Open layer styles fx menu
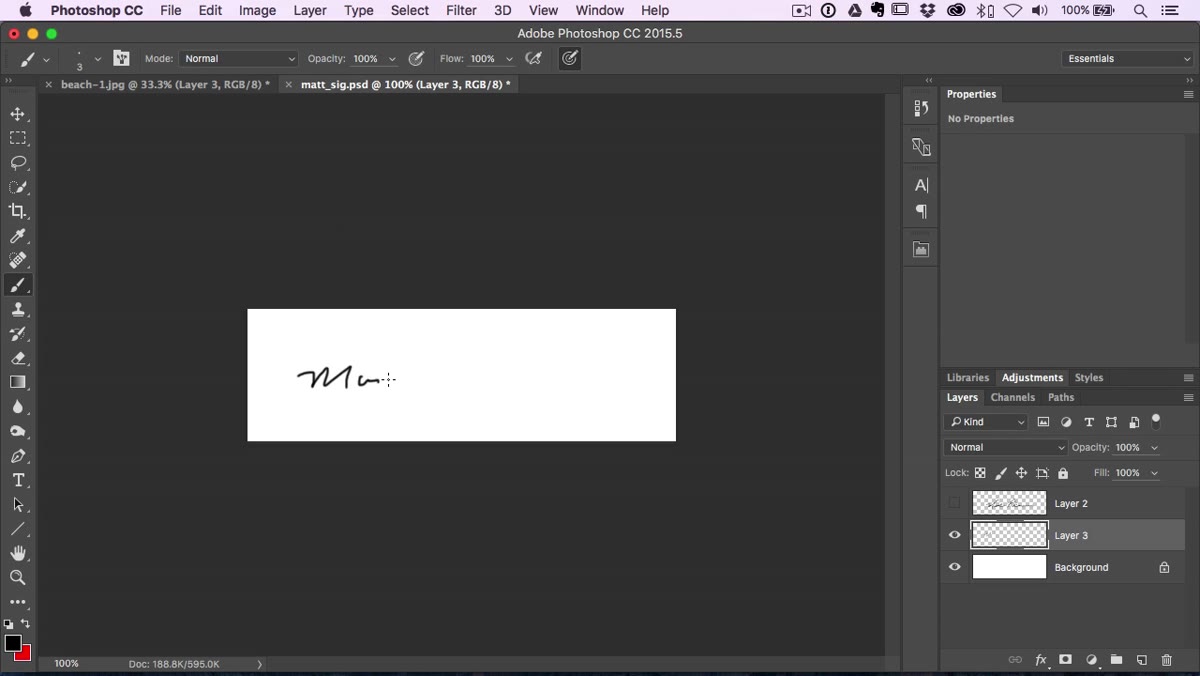This screenshot has height=676, width=1200. [1041, 660]
